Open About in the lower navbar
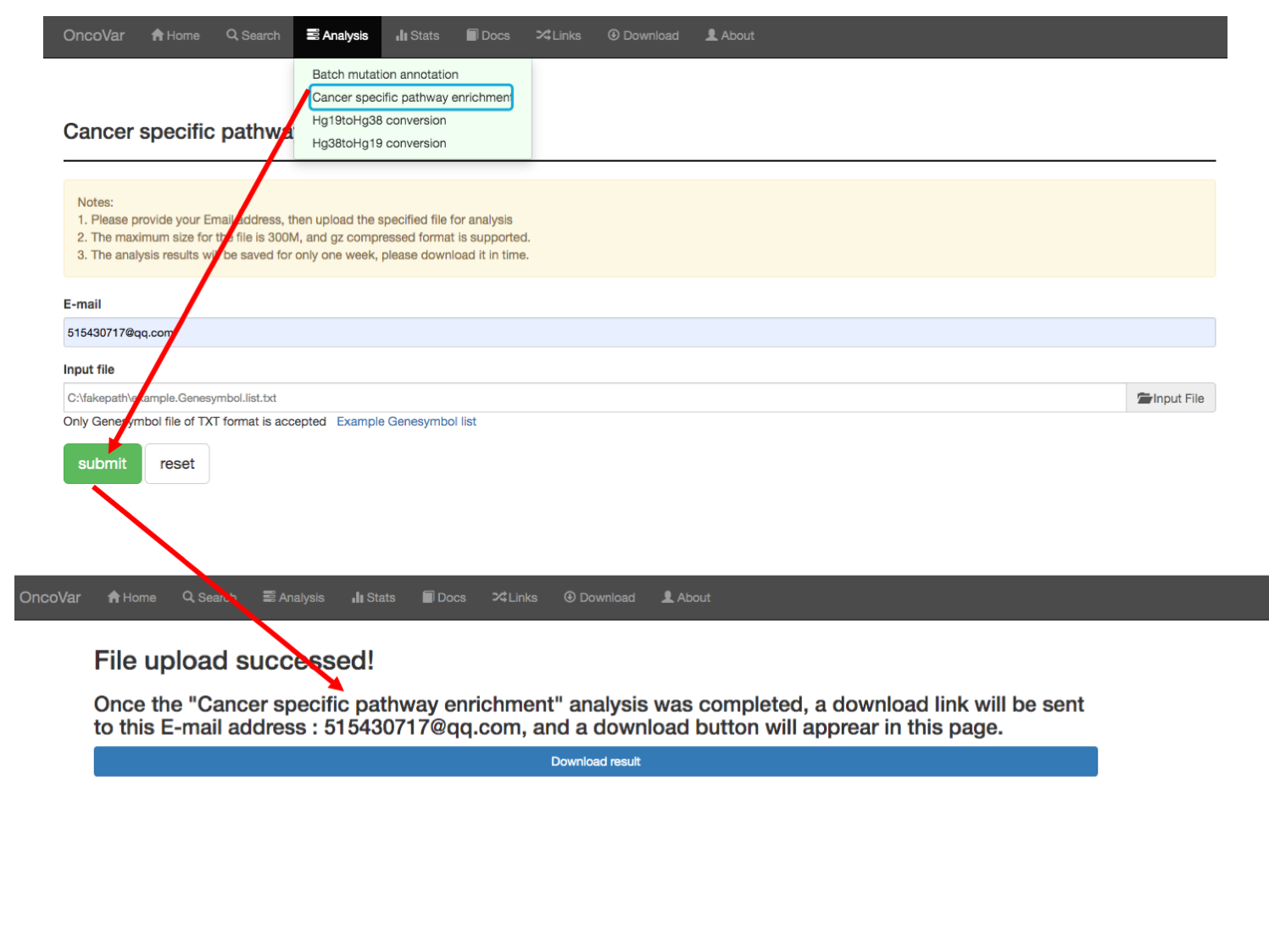The height and width of the screenshot is (952, 1269). [686, 598]
